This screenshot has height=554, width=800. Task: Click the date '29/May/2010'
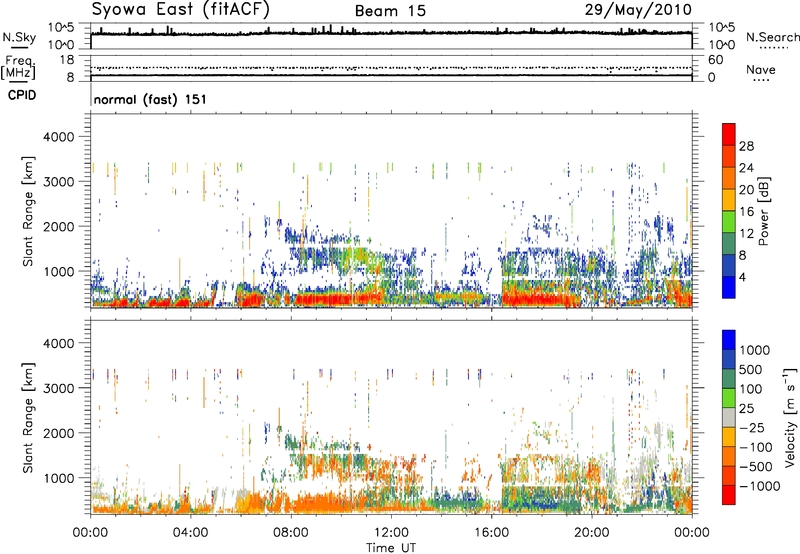click(x=638, y=10)
